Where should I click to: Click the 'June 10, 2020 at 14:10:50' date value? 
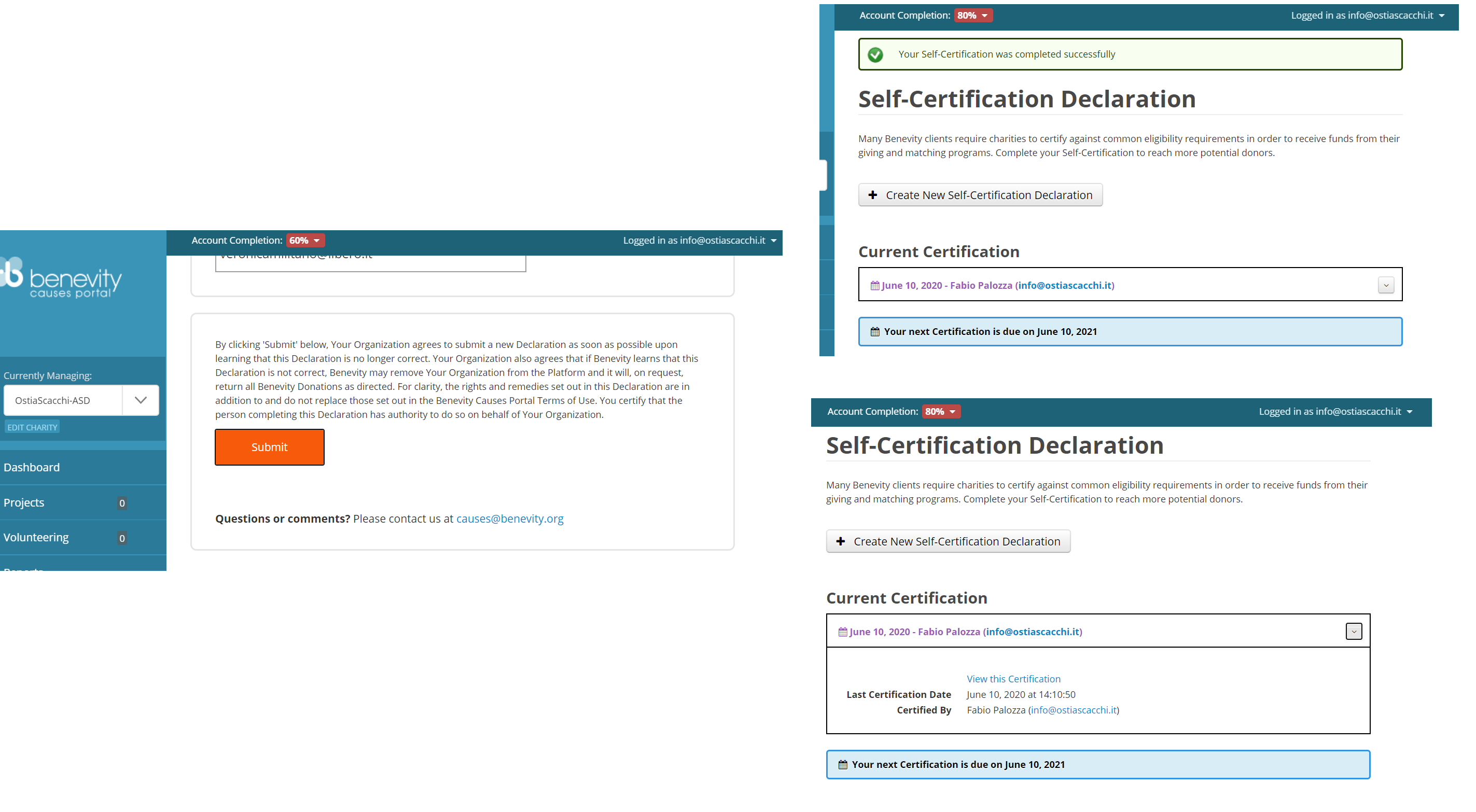pyautogui.click(x=1021, y=694)
